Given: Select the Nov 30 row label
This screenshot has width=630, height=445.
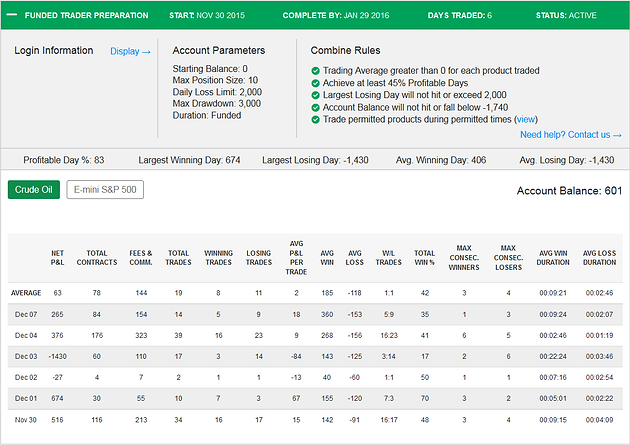Looking at the screenshot, I should (x=26, y=420).
